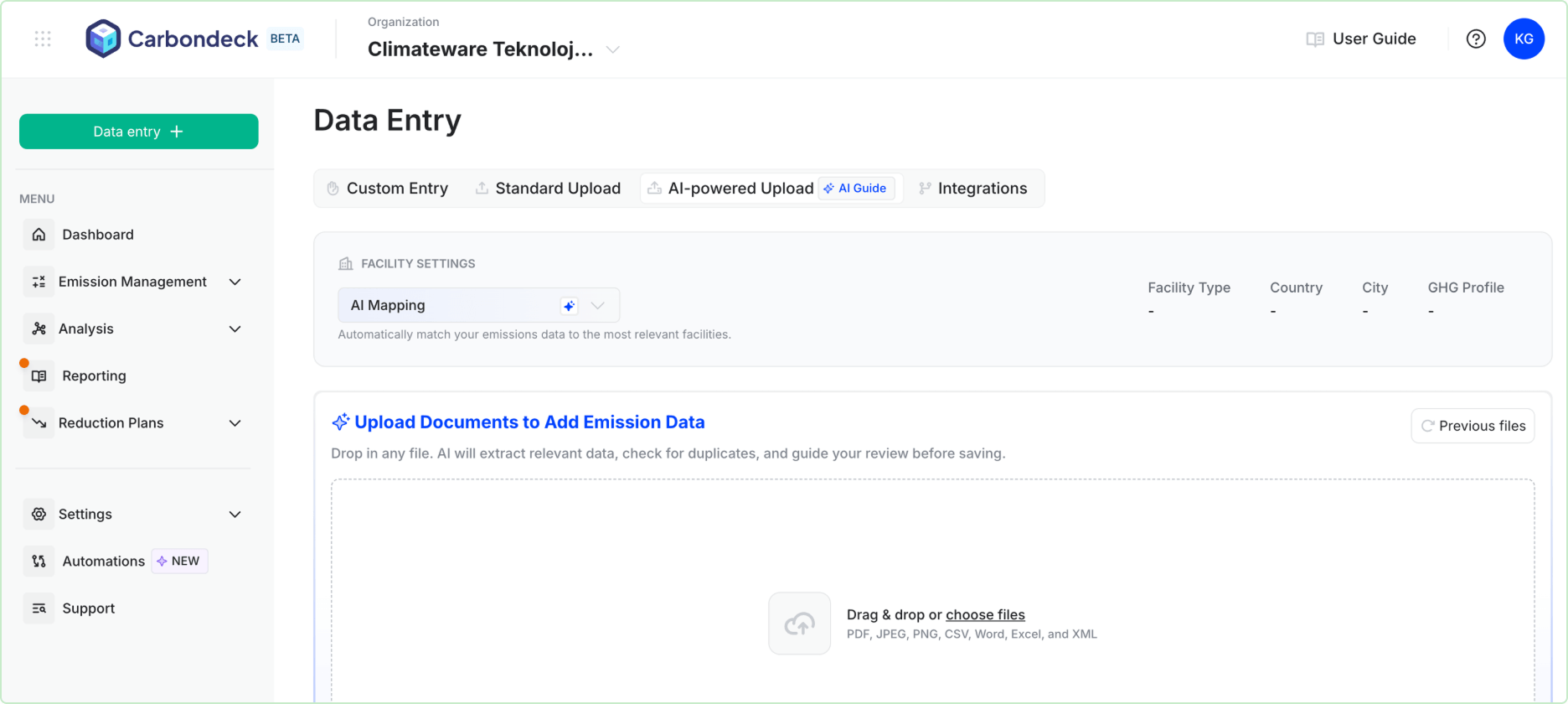Screen dimensions: 1568x704
Task: Click the help question mark icon
Action: (1476, 39)
